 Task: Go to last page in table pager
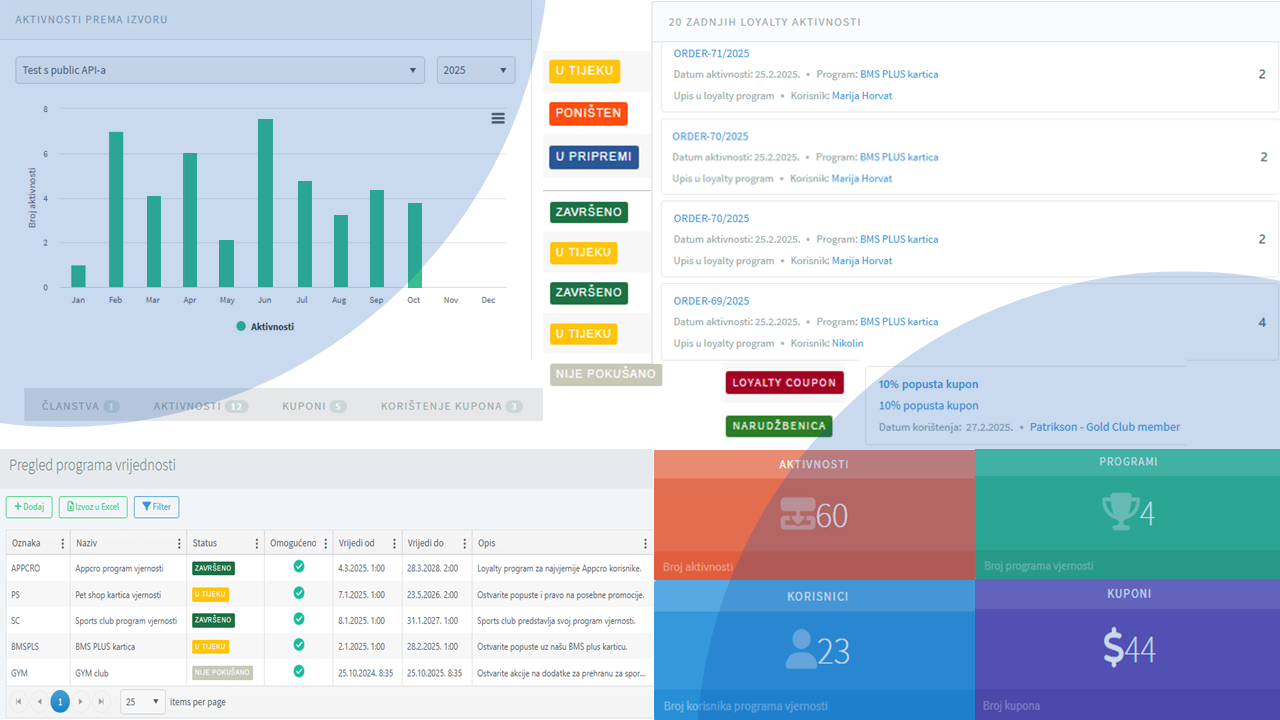click(x=101, y=701)
